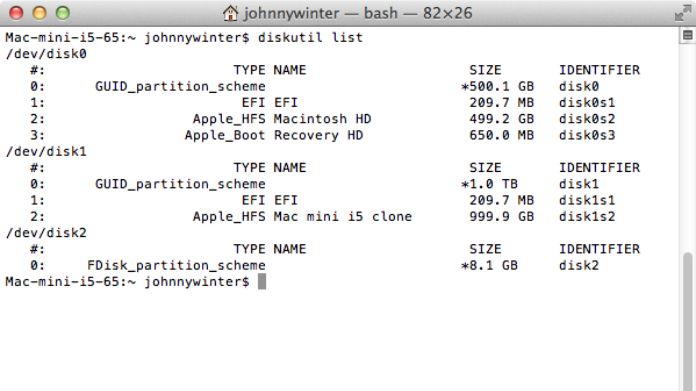
Task: Click the 'disk1' identifier in row 0
Action: 579,184
